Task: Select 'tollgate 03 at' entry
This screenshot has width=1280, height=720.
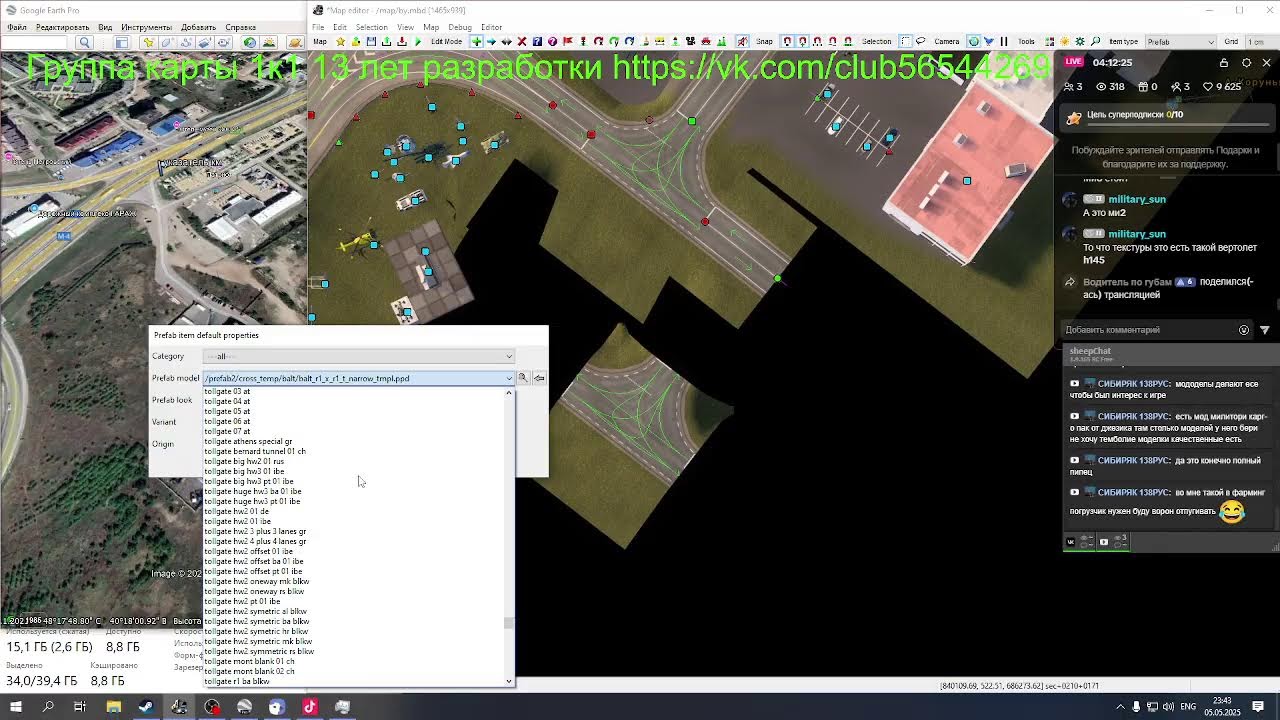Action: pyautogui.click(x=227, y=391)
